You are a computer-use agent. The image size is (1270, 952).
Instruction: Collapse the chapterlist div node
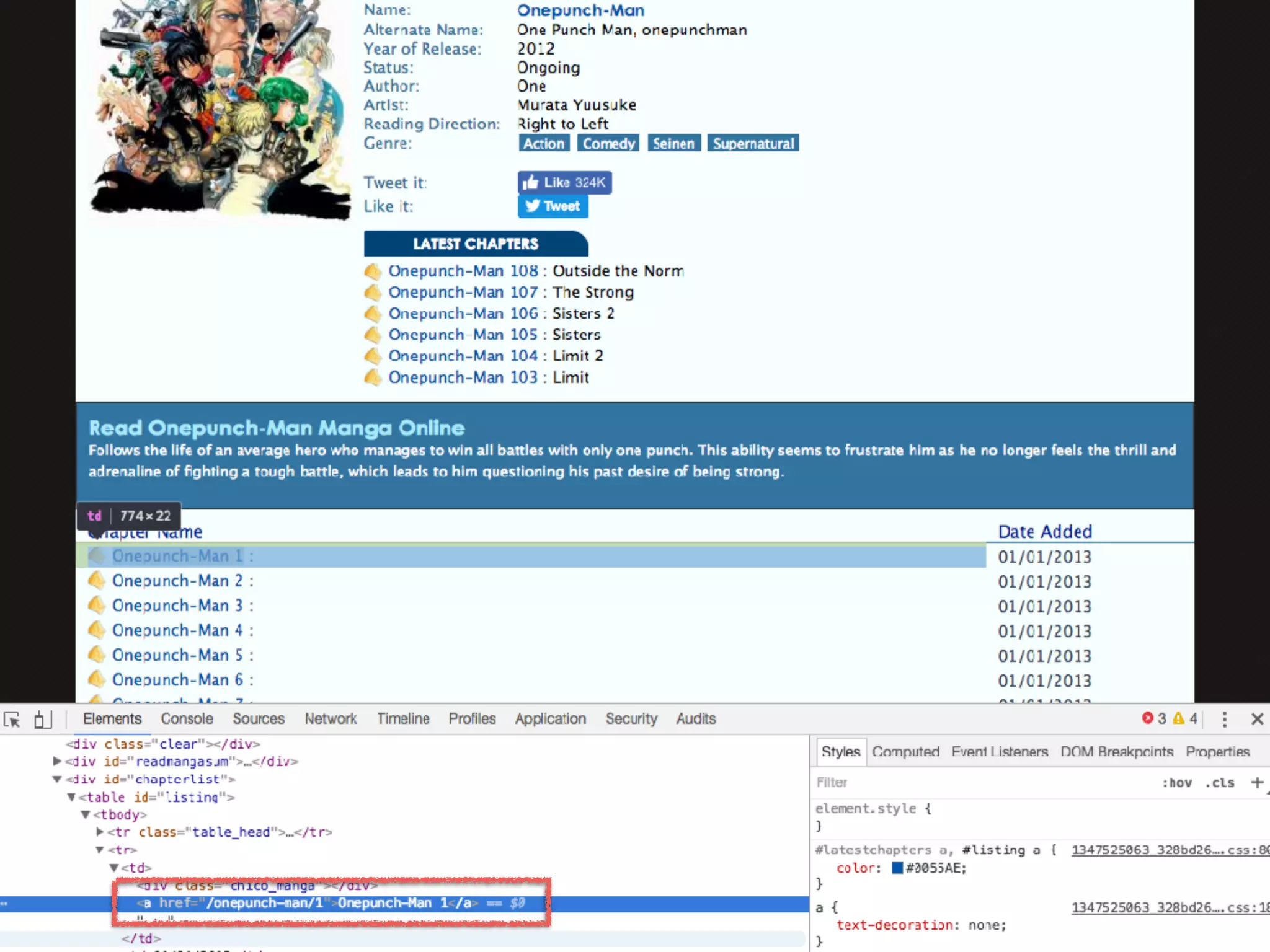pos(57,779)
